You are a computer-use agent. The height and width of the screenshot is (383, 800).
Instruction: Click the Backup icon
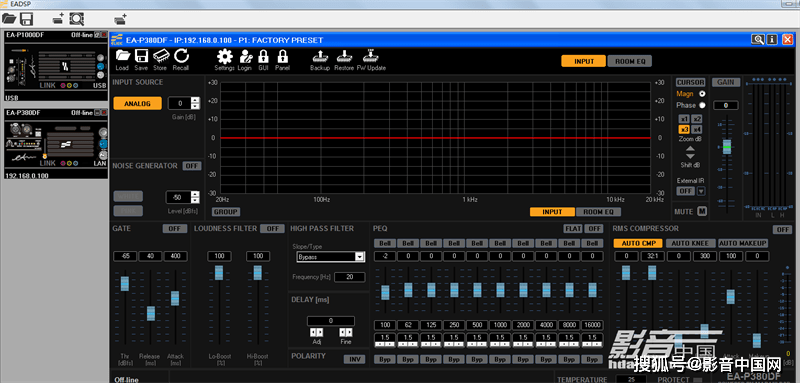[320, 56]
